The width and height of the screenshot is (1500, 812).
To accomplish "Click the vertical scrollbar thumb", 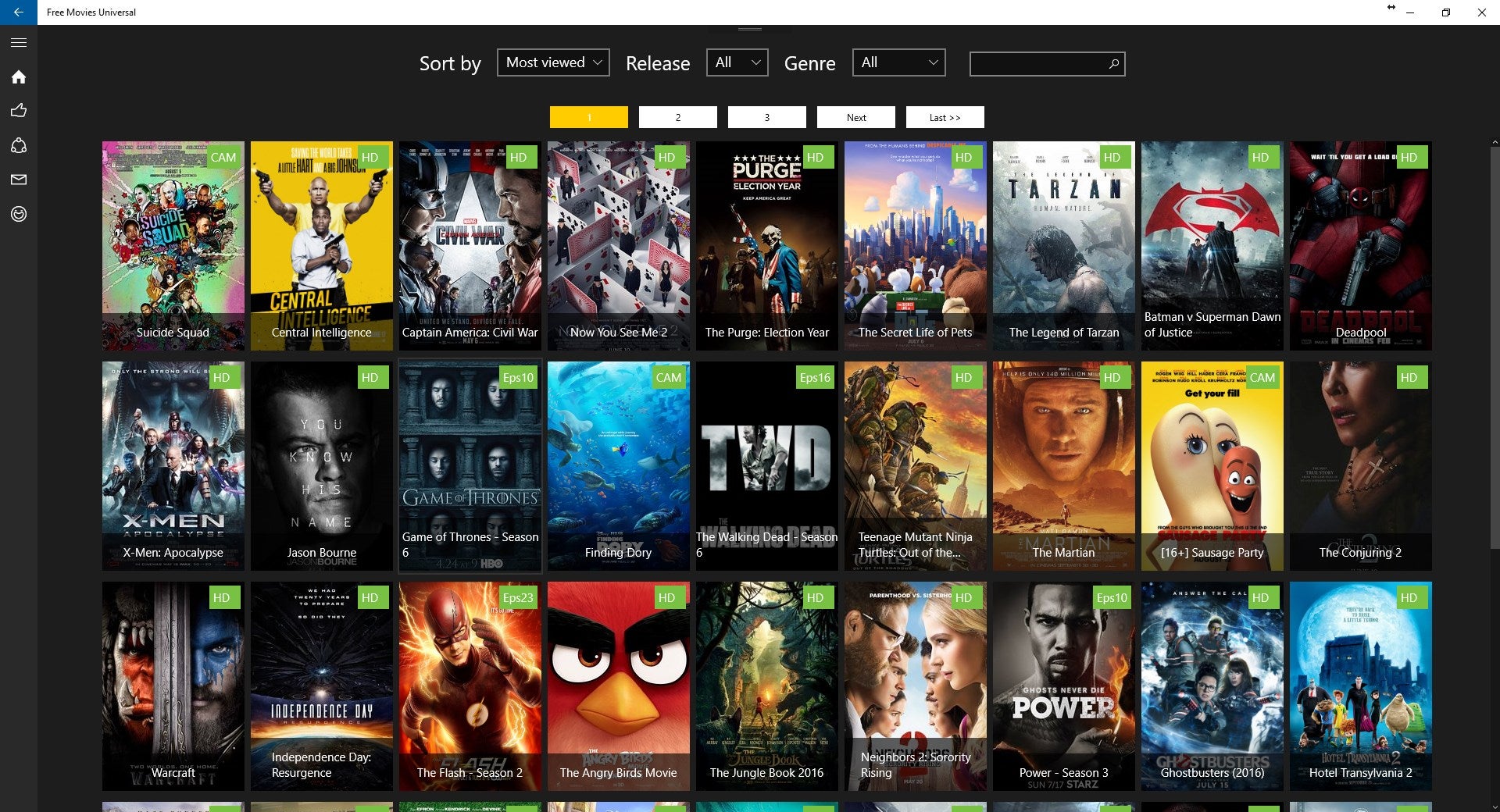I will pyautogui.click(x=1495, y=347).
